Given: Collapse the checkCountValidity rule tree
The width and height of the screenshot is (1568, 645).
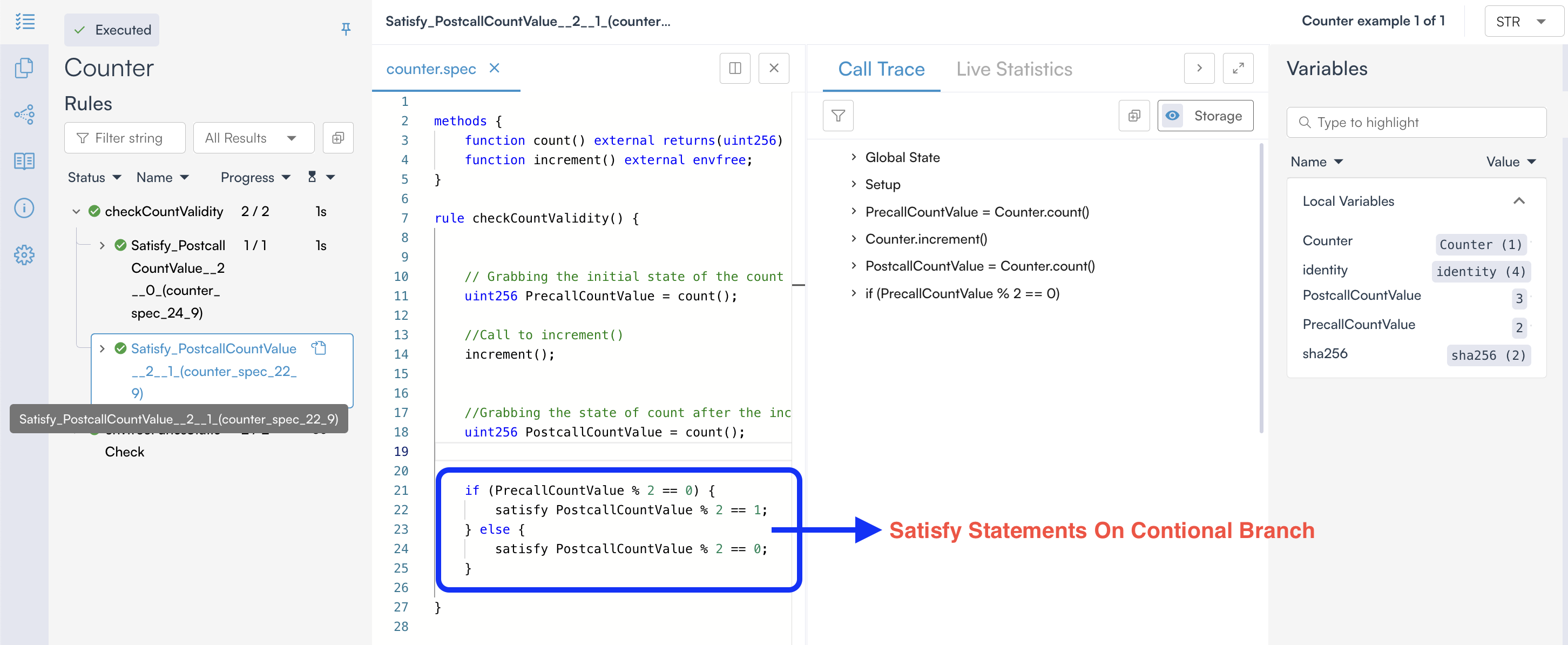Looking at the screenshot, I should coord(76,211).
